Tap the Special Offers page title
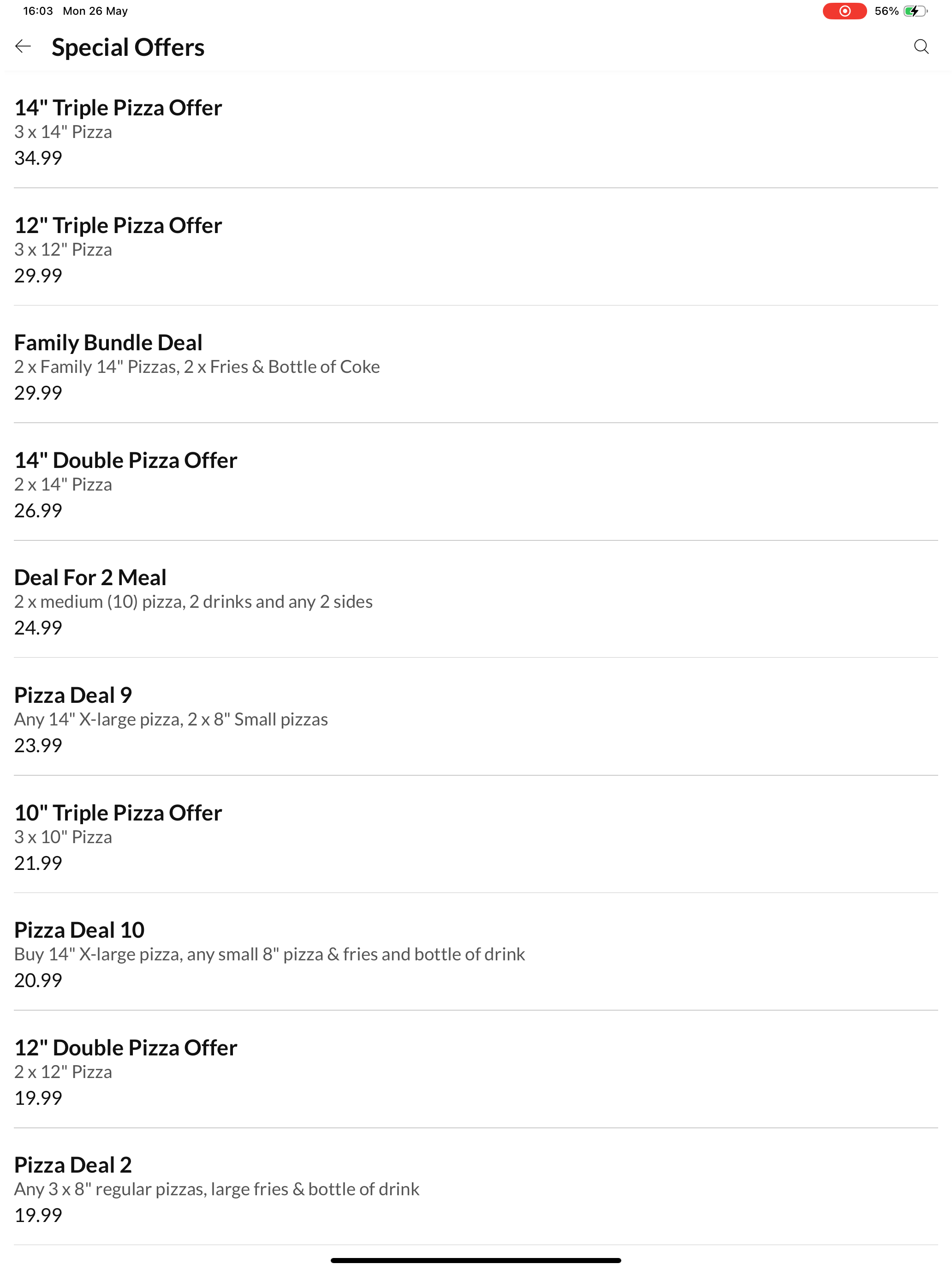This screenshot has width=952, height=1270. point(128,47)
